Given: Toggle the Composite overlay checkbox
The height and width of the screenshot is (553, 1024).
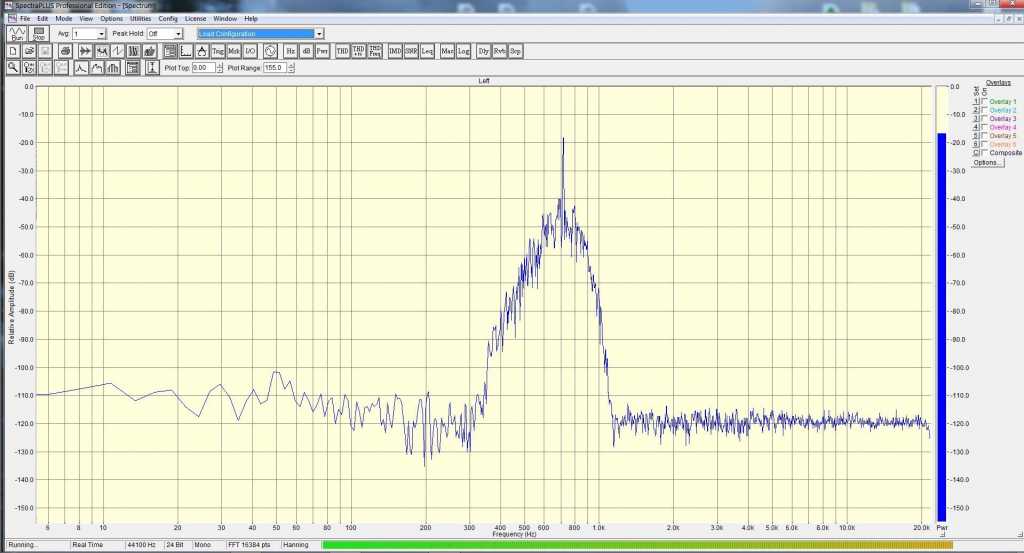Looking at the screenshot, I should click(985, 152).
